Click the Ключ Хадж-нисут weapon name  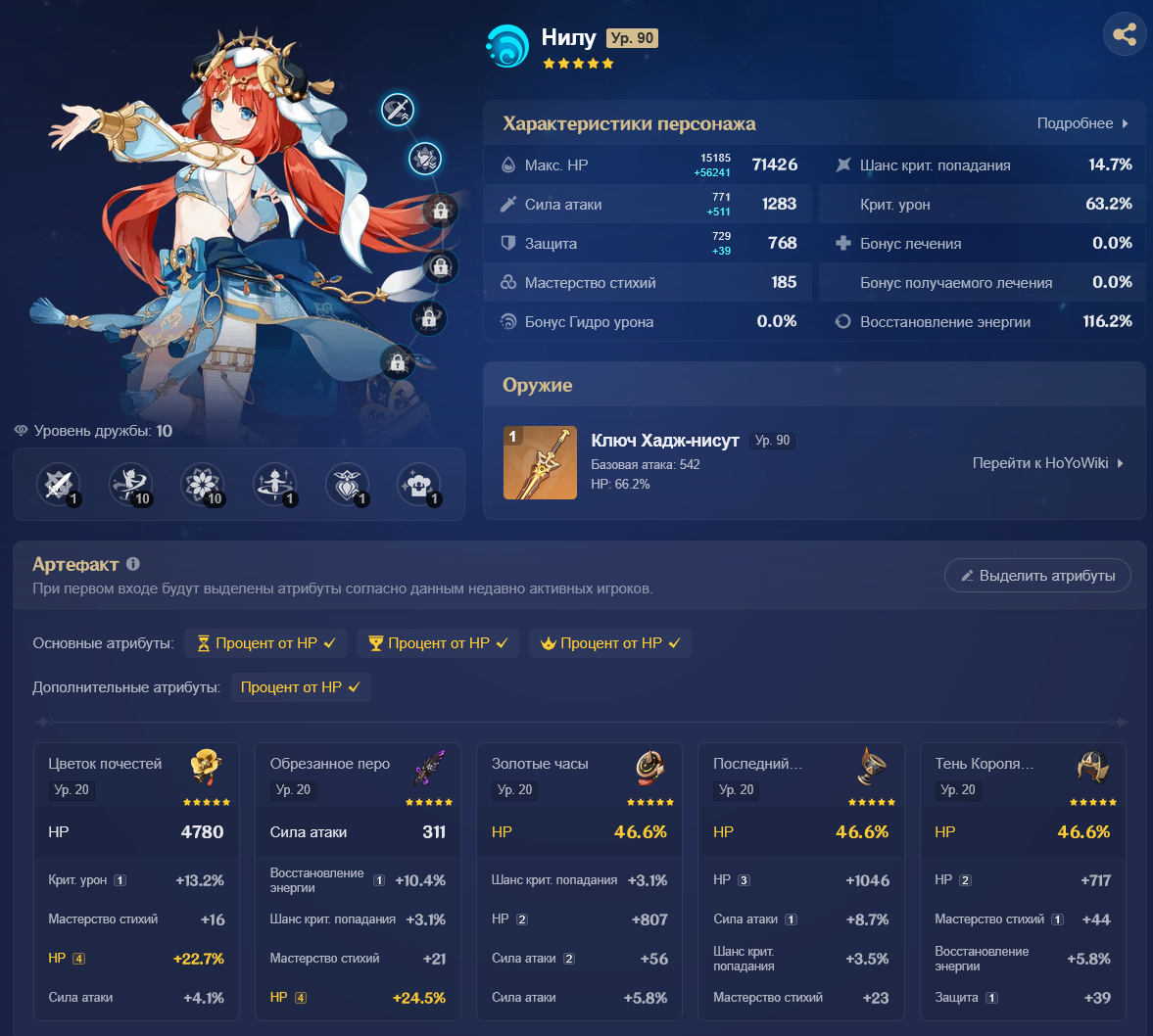pyautogui.click(x=665, y=441)
